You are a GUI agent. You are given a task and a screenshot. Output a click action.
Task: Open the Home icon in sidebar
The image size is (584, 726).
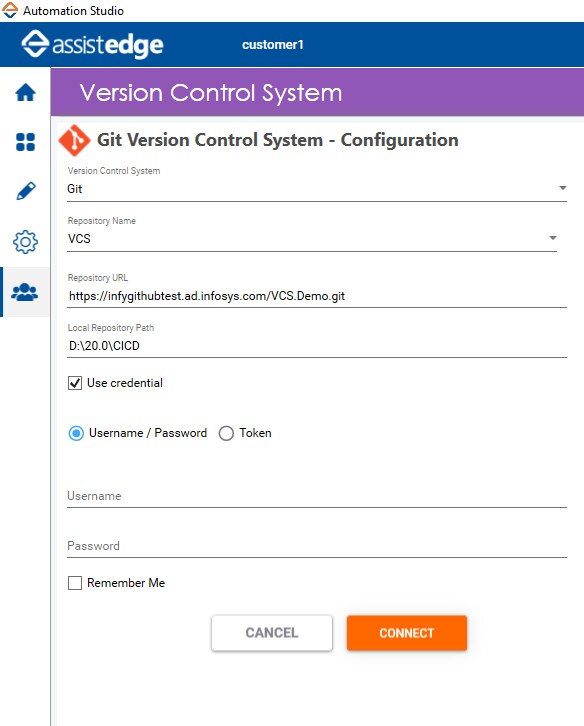pos(25,92)
